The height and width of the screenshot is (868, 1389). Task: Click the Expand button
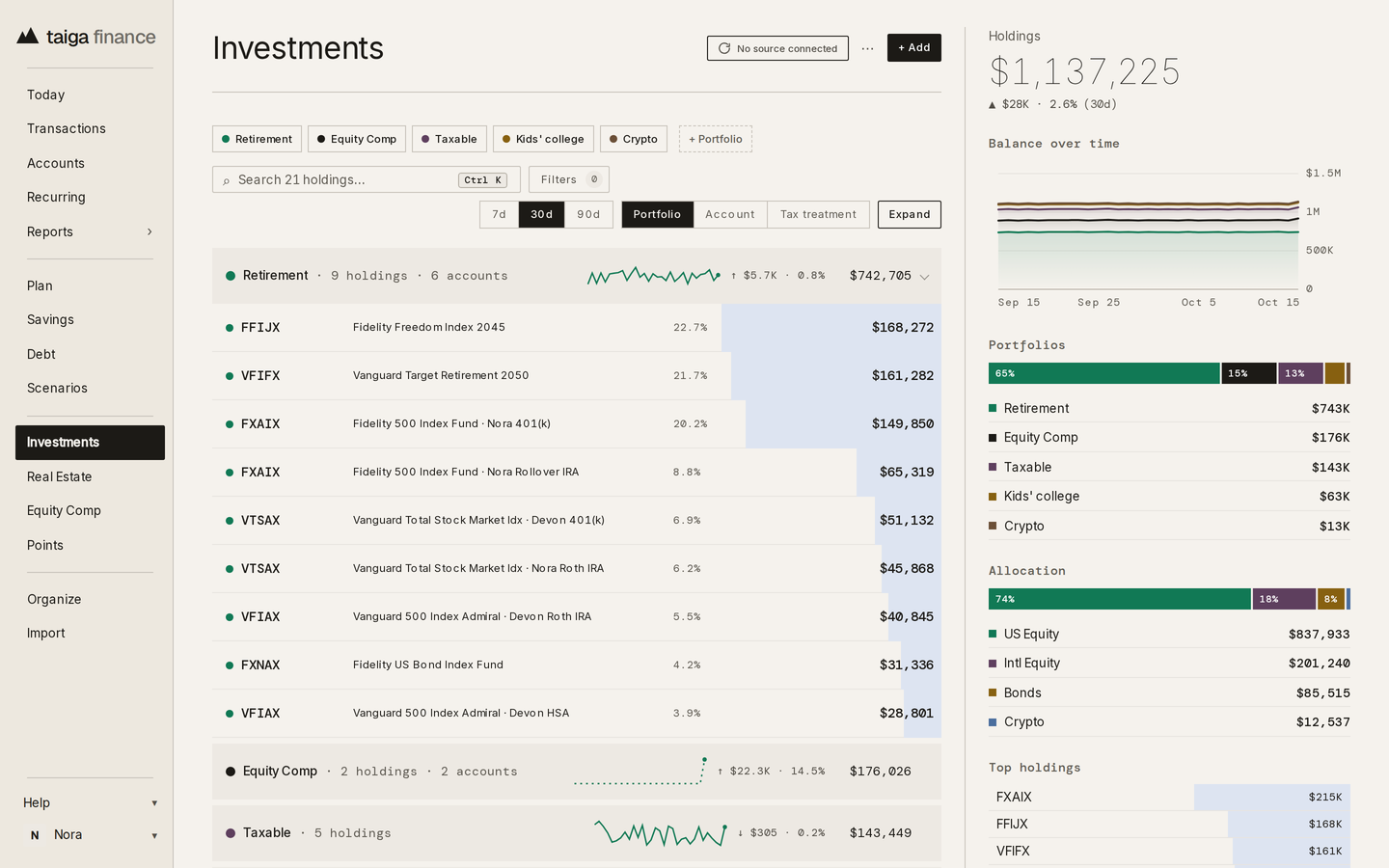(910, 214)
